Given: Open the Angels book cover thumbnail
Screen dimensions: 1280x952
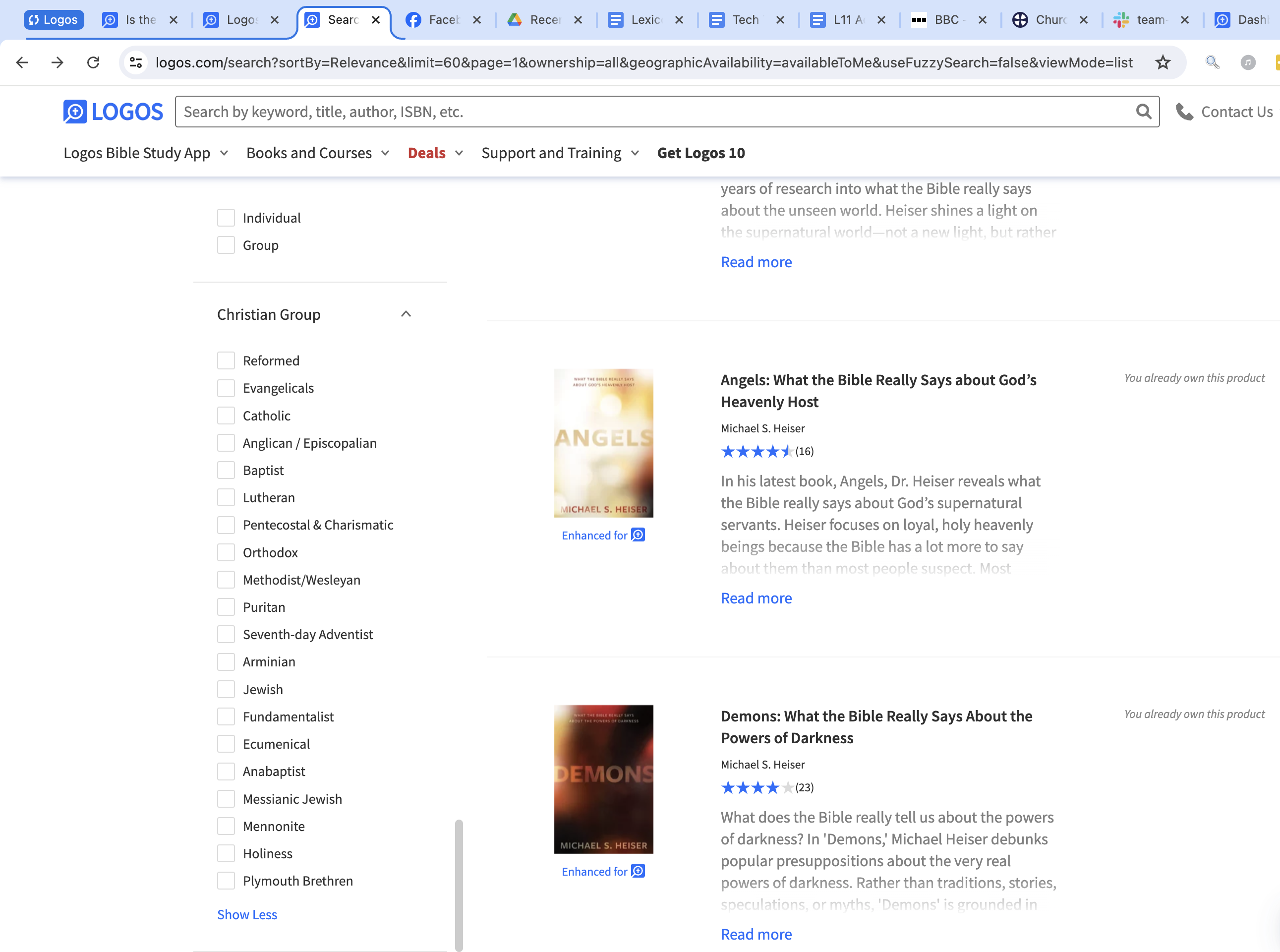Looking at the screenshot, I should pyautogui.click(x=603, y=443).
